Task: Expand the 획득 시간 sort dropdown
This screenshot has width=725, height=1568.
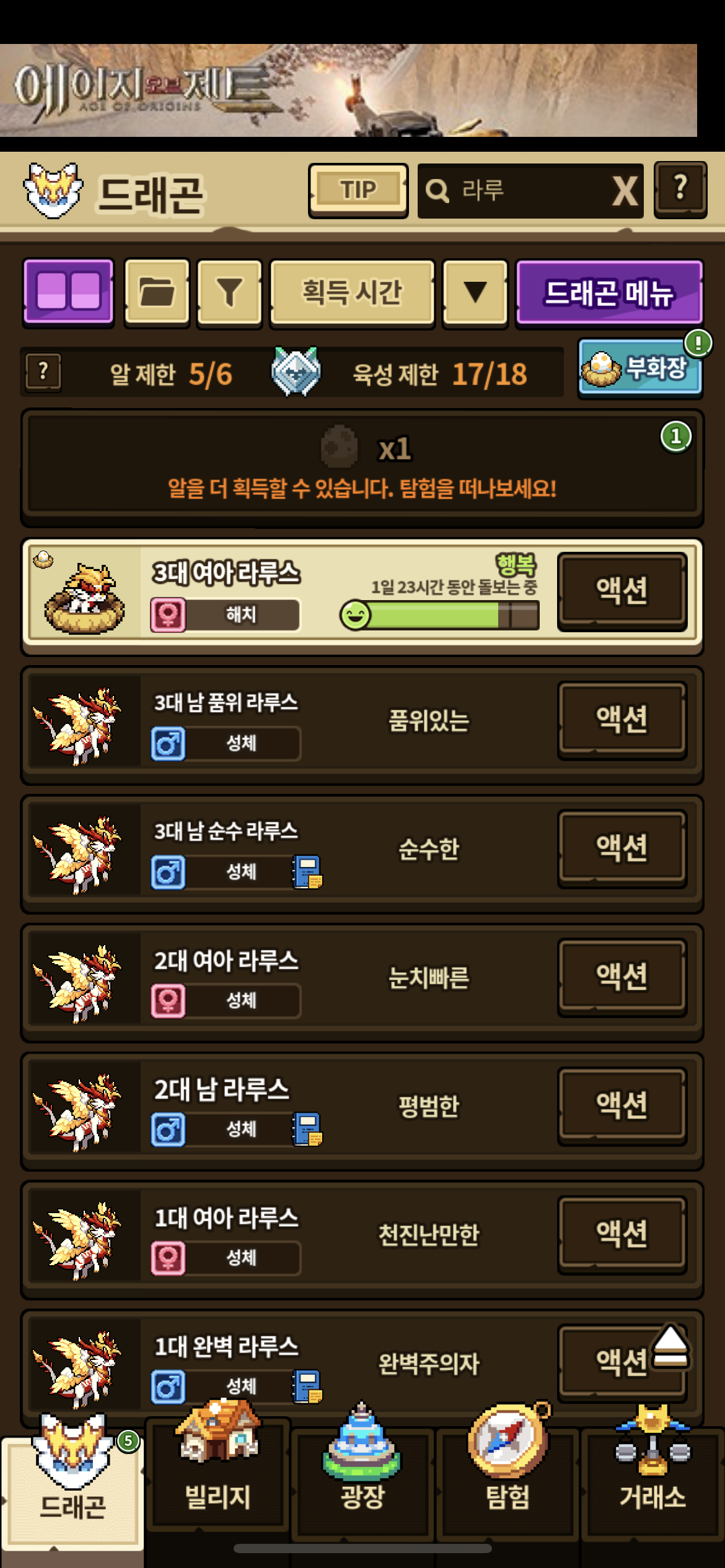Action: tap(352, 292)
